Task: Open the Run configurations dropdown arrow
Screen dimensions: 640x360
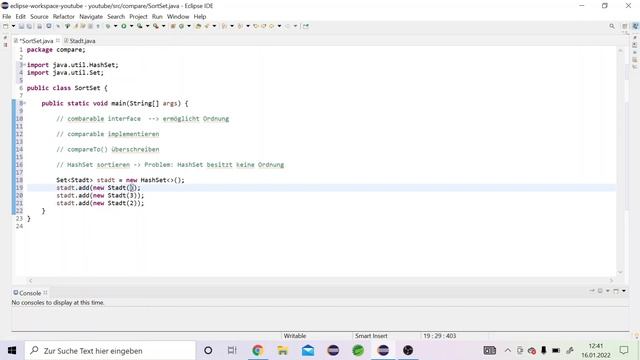Action: 131,26
